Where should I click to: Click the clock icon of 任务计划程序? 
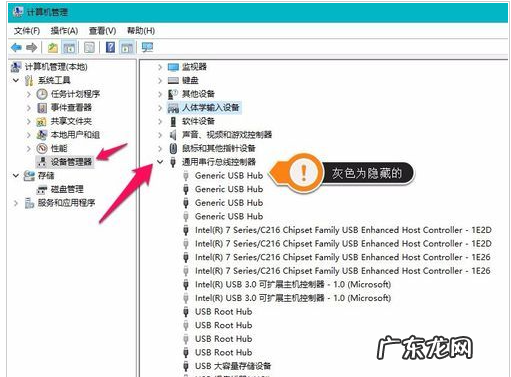42,94
